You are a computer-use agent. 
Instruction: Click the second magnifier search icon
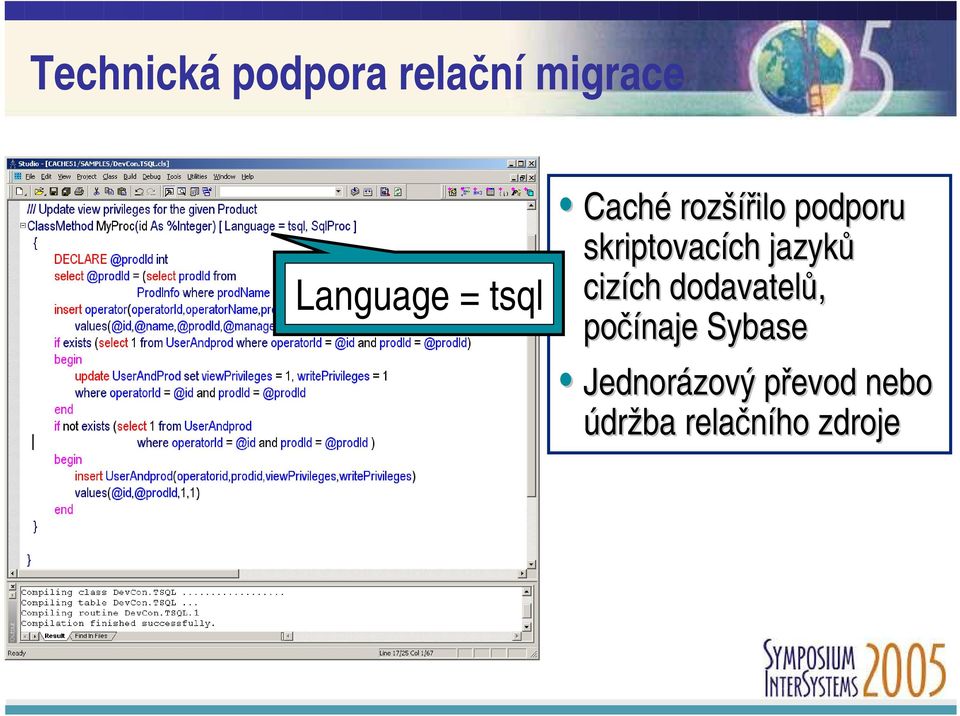point(181,192)
